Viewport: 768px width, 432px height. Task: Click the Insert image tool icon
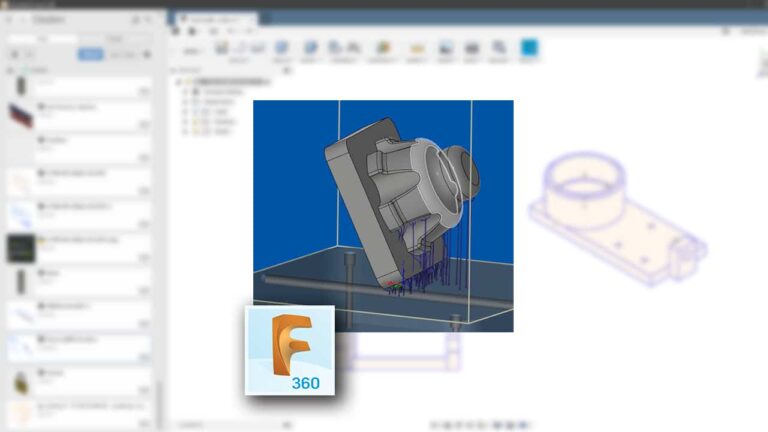point(445,48)
